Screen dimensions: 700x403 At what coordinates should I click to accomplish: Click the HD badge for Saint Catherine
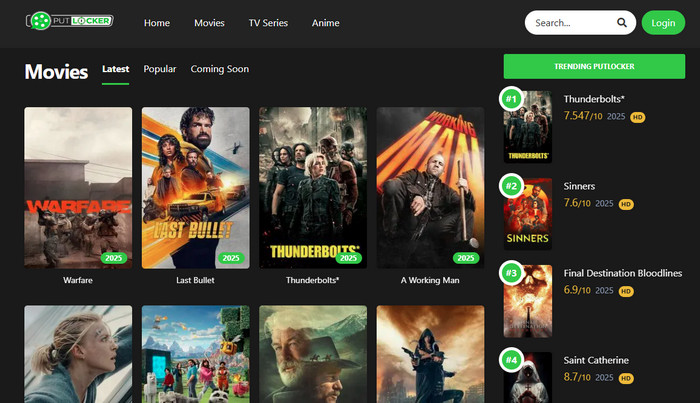tap(626, 378)
